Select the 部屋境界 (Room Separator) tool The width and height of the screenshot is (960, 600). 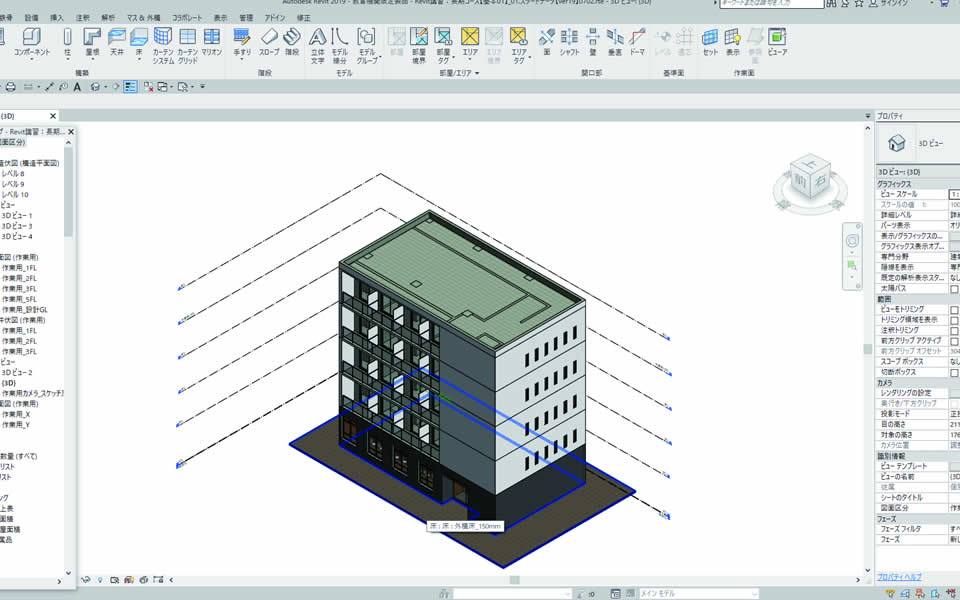pos(419,45)
